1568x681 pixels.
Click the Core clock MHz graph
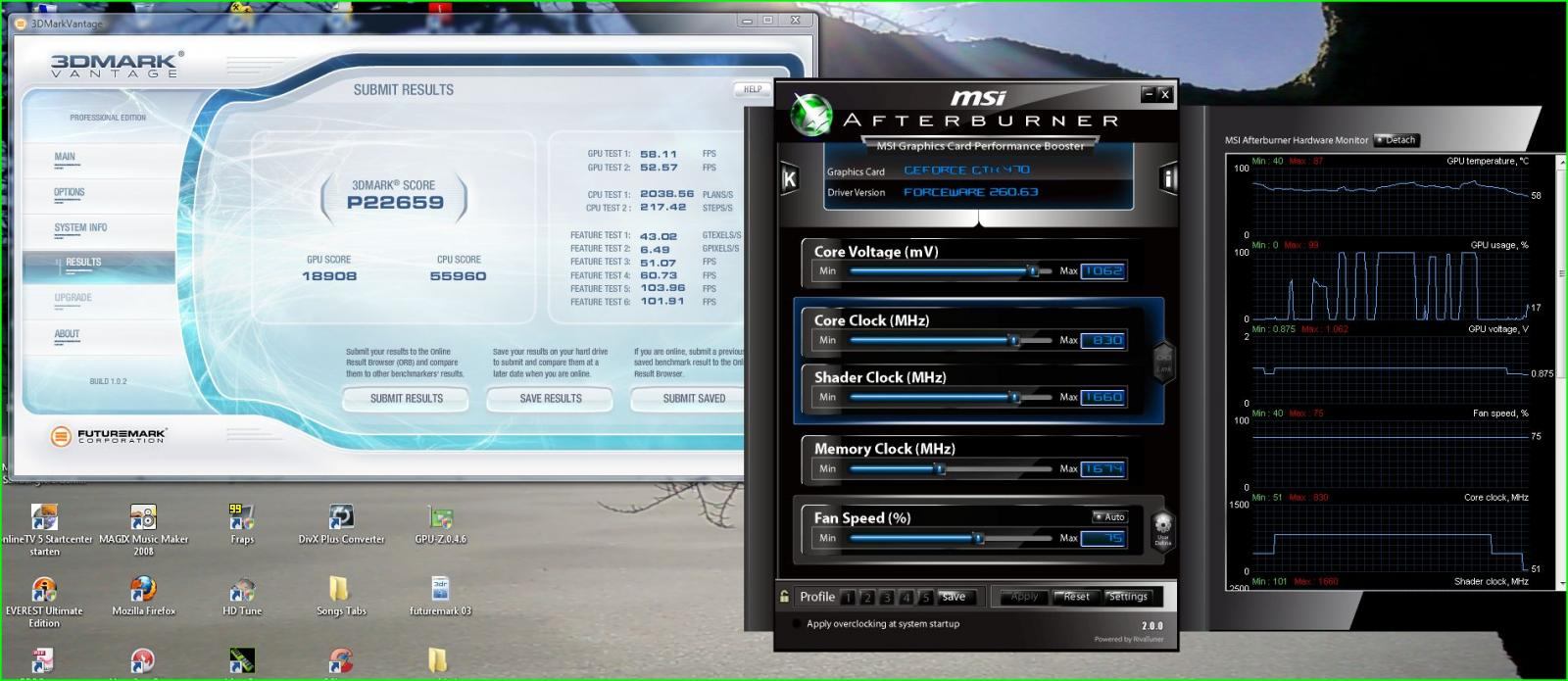tap(1390, 538)
